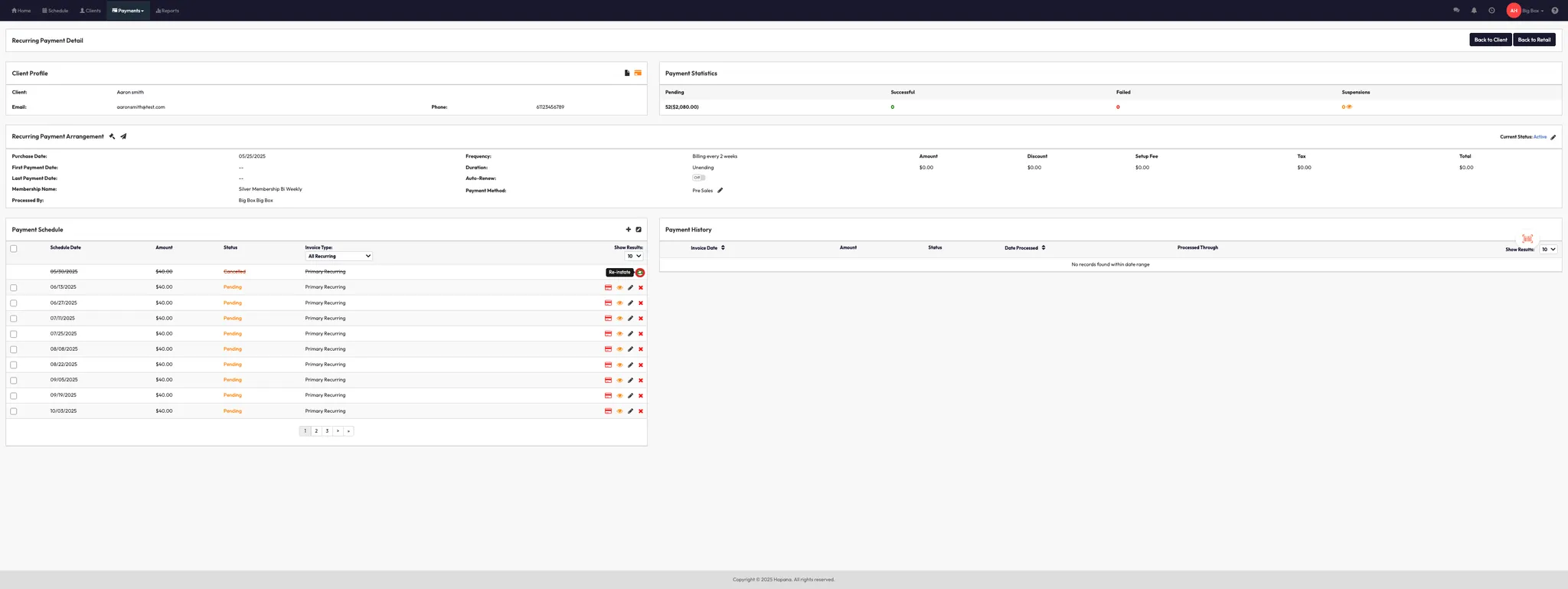Viewport: 1568px width, 589px height.
Task: Delete the 07/11/2025 payment using the red X
Action: point(641,319)
